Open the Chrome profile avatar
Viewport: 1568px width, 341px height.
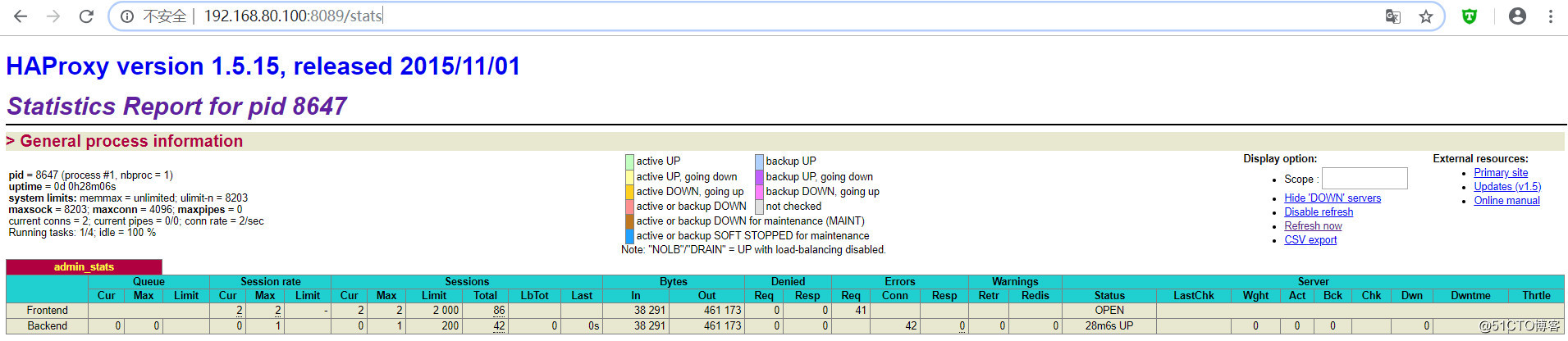coord(1517,16)
